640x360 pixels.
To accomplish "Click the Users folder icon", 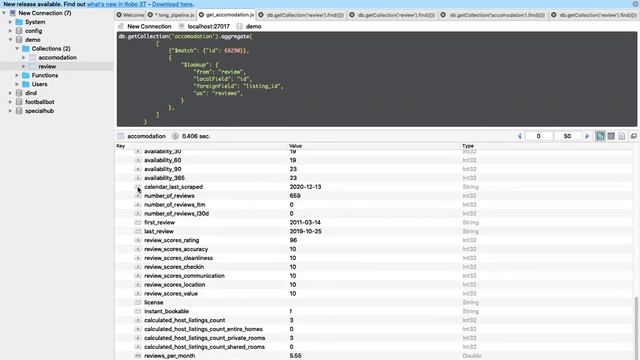I will tap(26, 84).
